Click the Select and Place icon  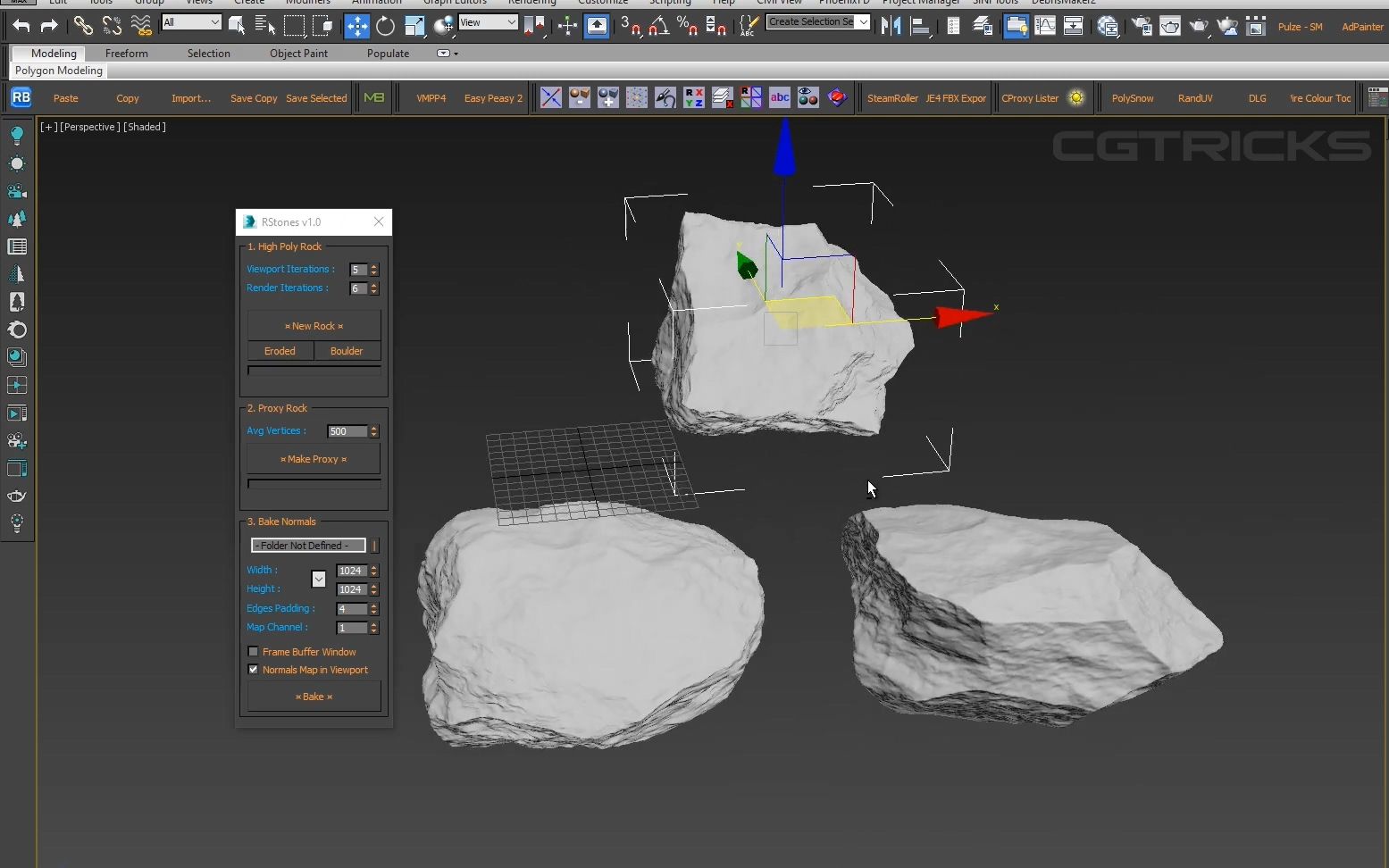(x=443, y=26)
